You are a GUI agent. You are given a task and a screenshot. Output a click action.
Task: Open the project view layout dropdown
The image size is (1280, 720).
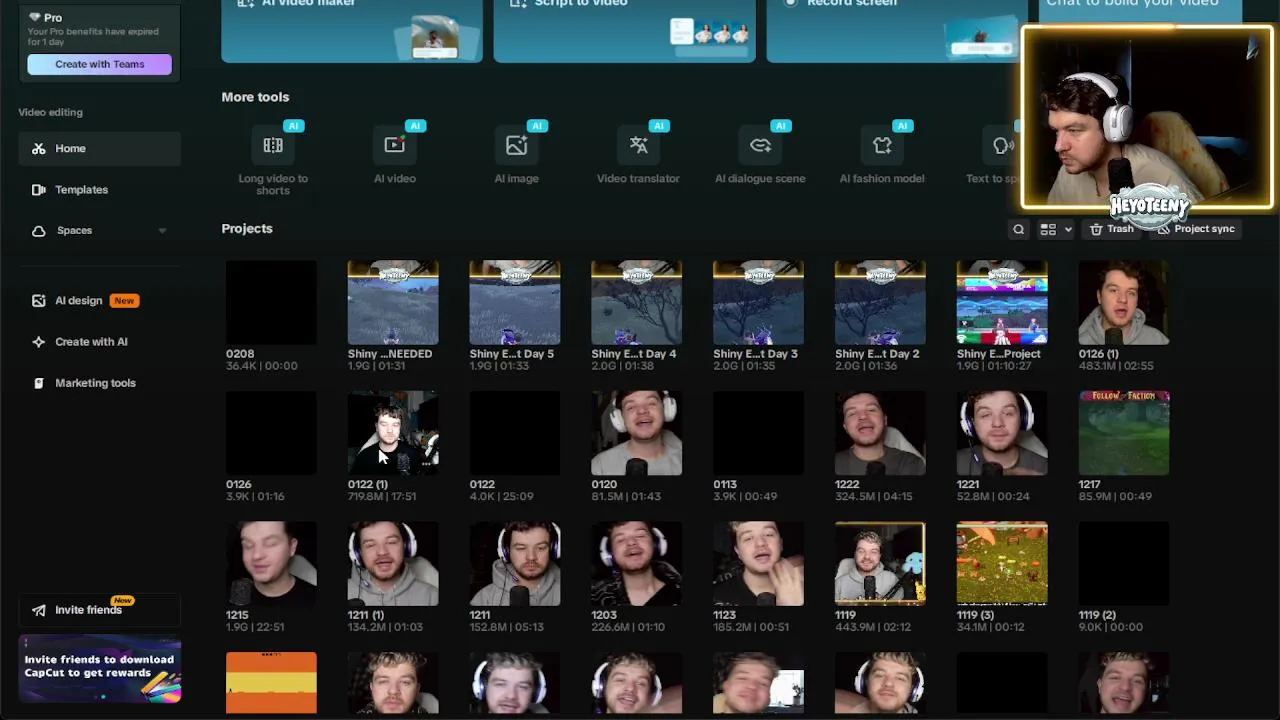[x=1055, y=229]
